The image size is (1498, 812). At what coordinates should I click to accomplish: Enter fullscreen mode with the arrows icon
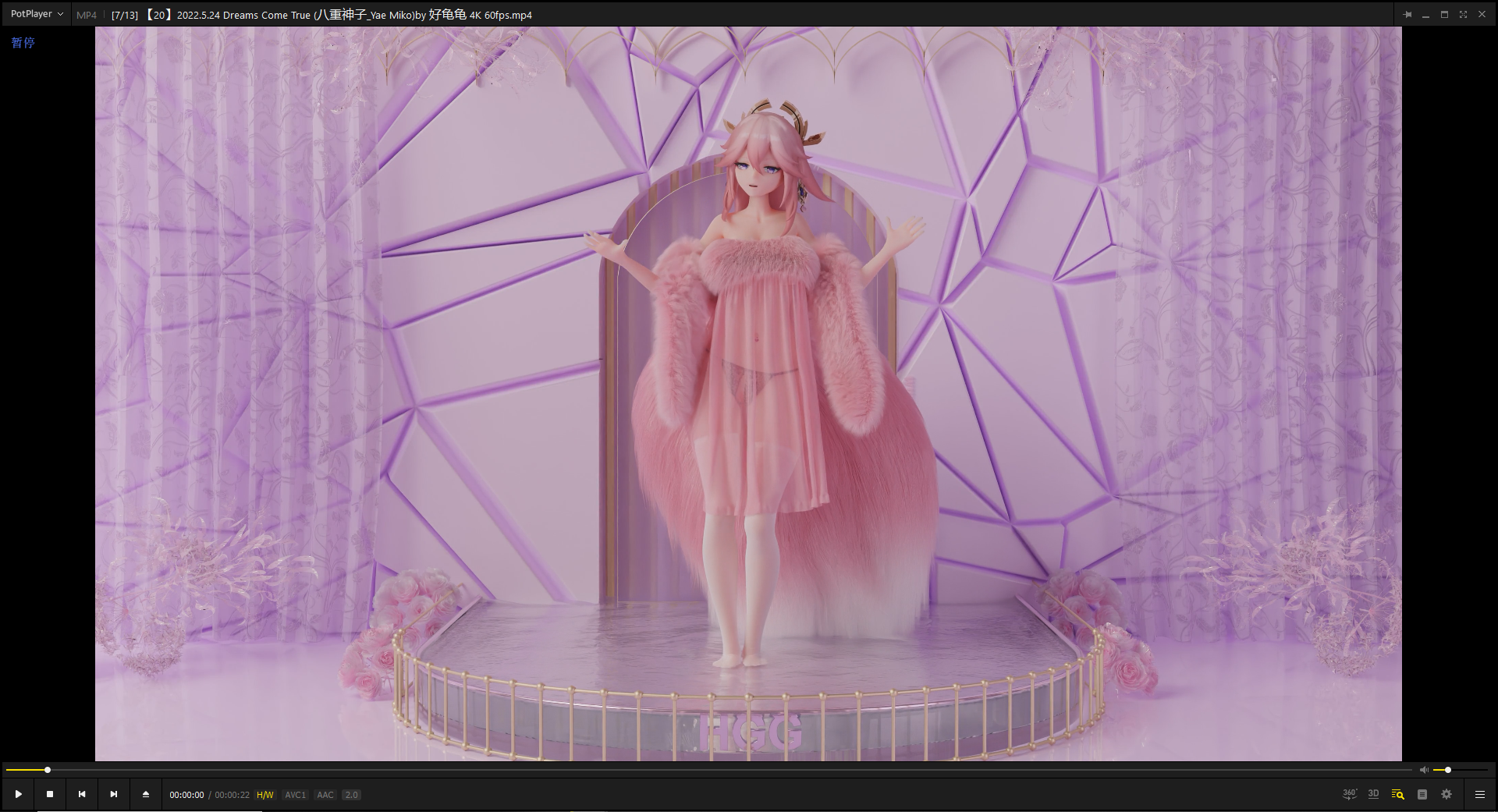coord(1463,14)
